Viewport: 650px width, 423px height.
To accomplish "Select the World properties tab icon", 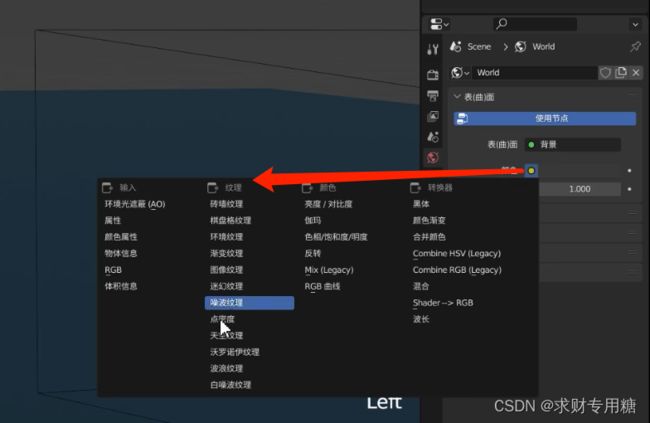I will point(433,158).
